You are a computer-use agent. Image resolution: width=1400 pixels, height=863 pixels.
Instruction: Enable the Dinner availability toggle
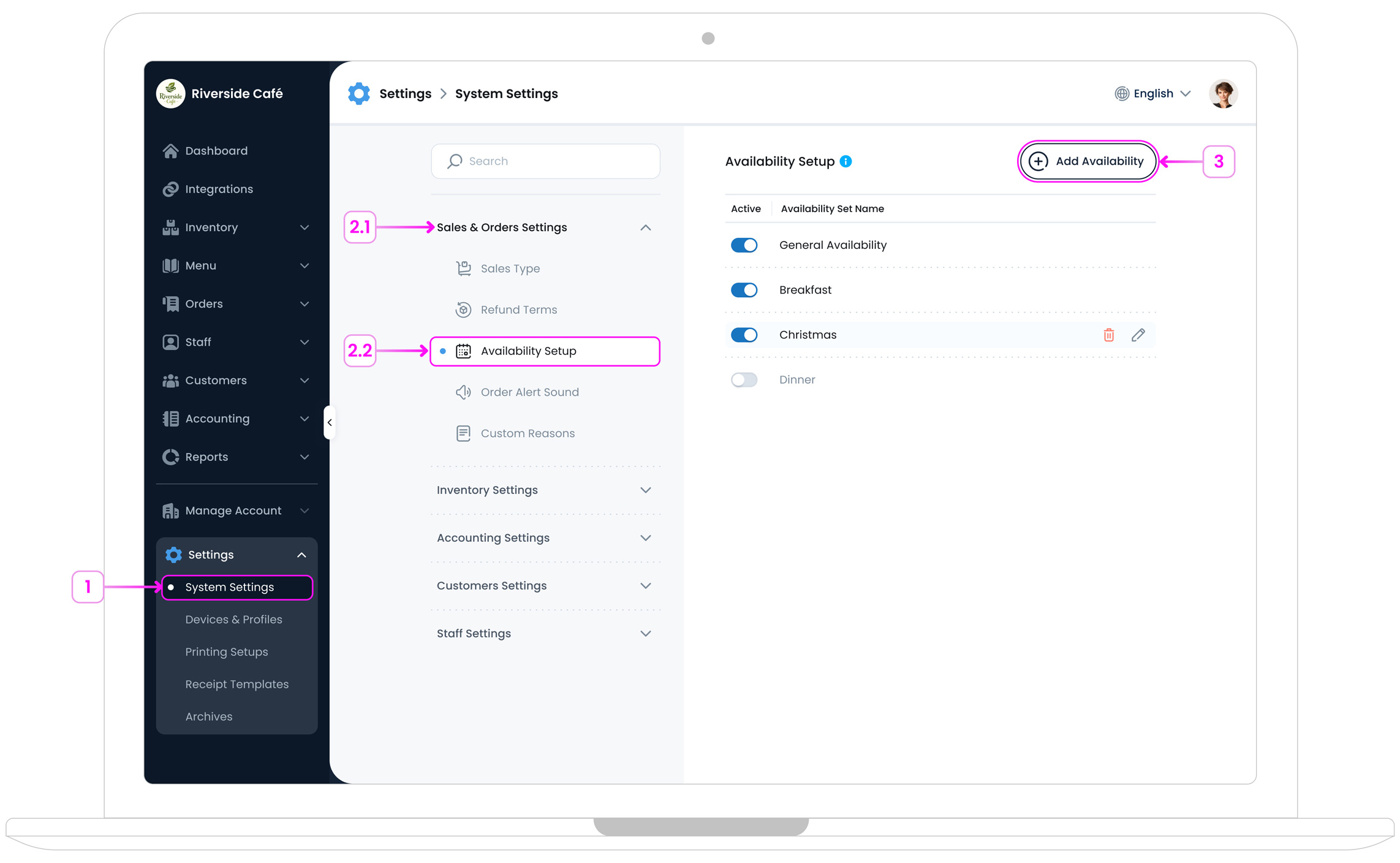coord(744,380)
